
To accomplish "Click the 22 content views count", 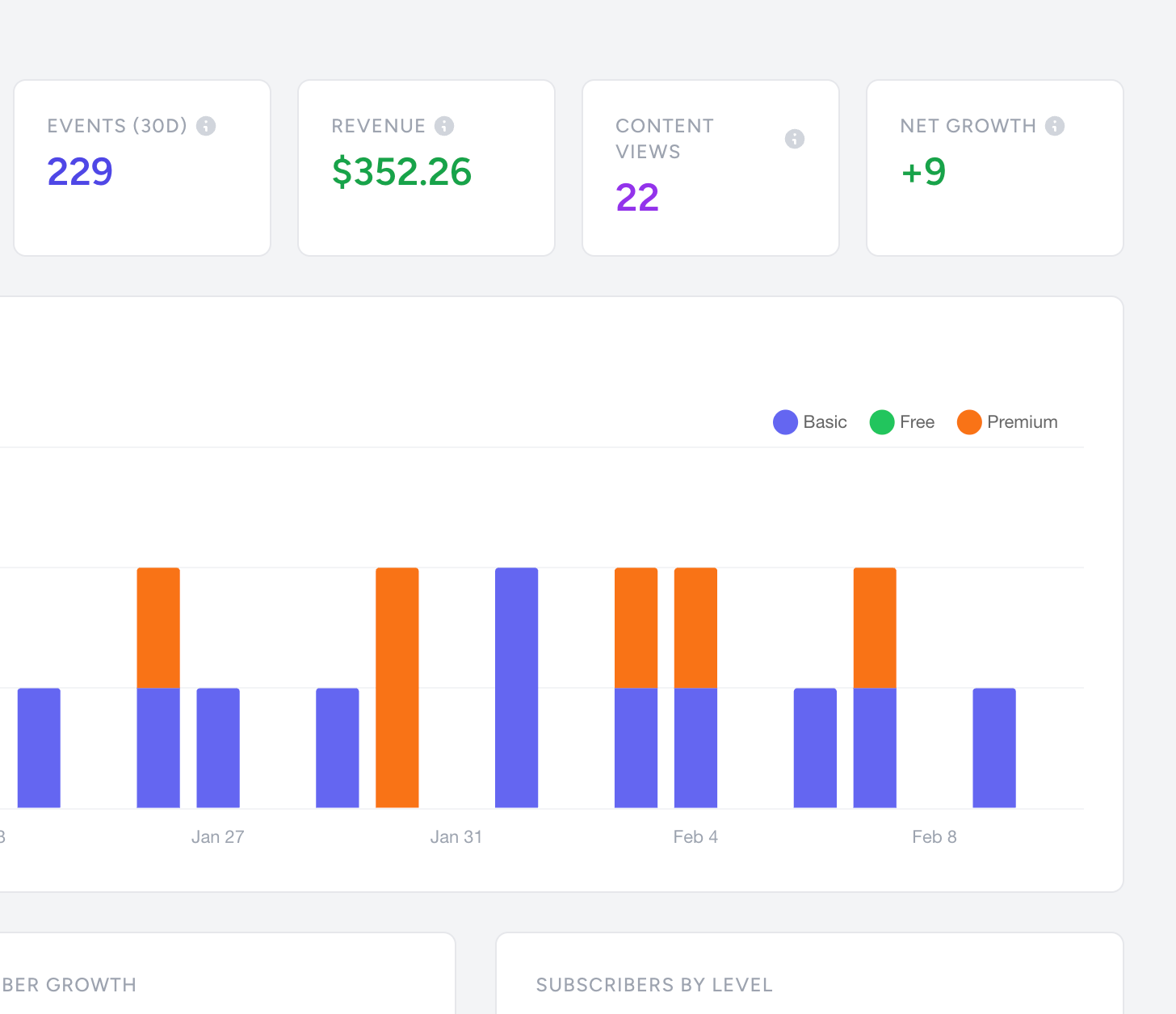I will [637, 198].
